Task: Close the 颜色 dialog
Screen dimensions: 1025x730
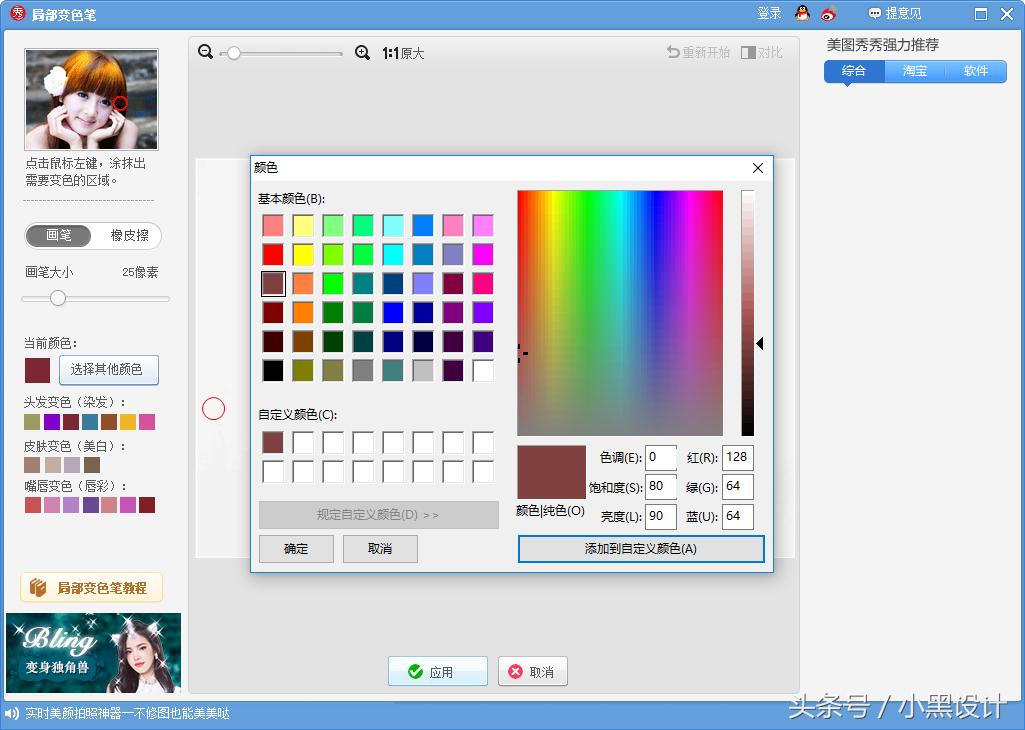Action: pyautogui.click(x=757, y=168)
